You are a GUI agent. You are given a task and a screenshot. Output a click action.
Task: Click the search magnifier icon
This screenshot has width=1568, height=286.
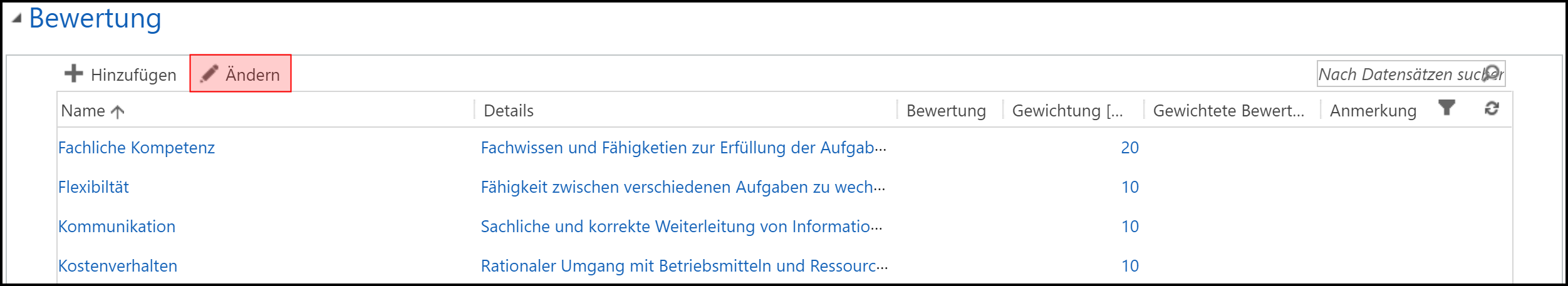click(1492, 73)
